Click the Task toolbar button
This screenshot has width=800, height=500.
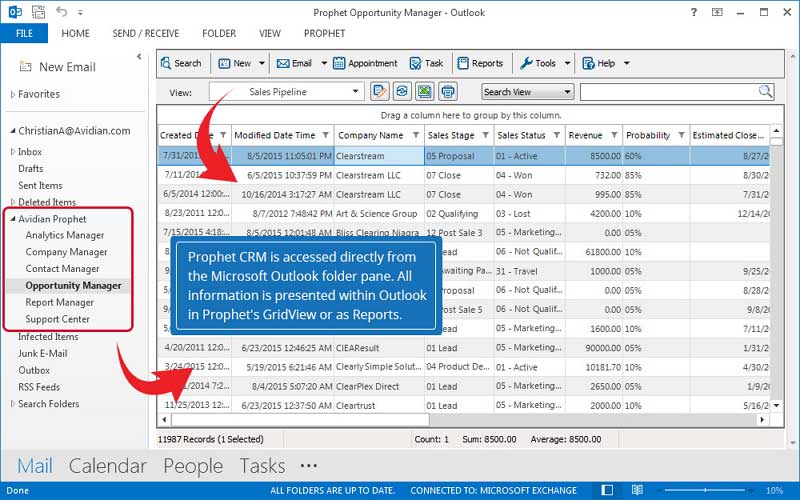[427, 63]
